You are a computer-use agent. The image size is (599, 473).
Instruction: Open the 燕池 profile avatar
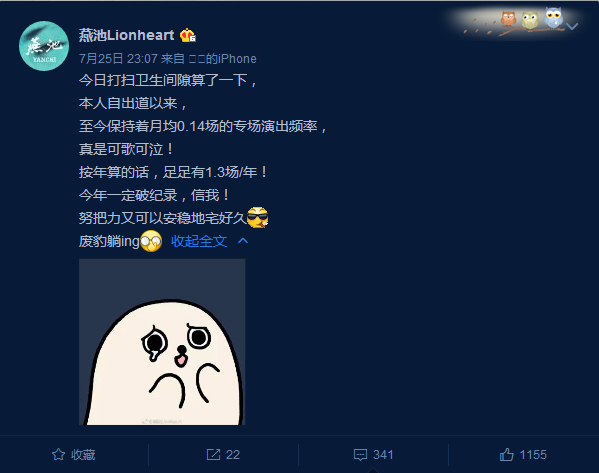44,46
